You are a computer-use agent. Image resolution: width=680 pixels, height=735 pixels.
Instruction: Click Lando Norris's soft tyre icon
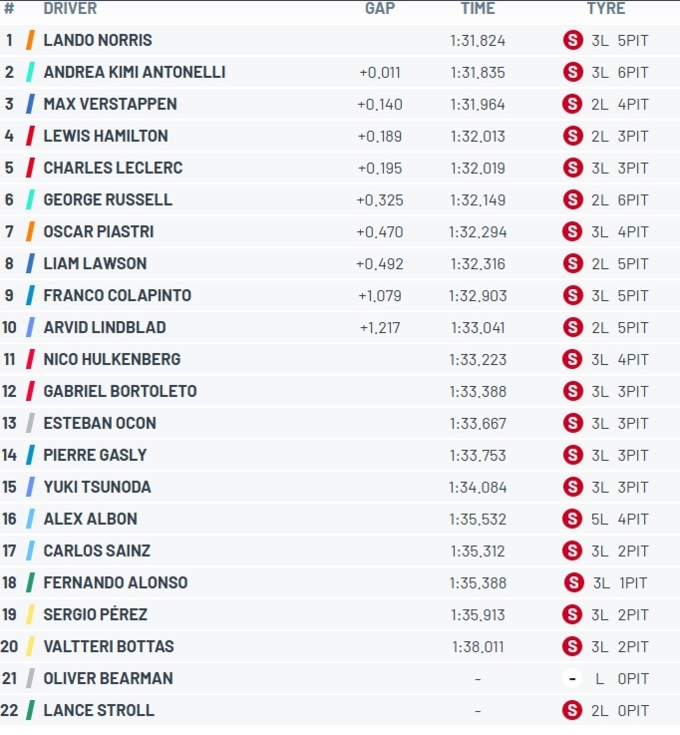573,40
